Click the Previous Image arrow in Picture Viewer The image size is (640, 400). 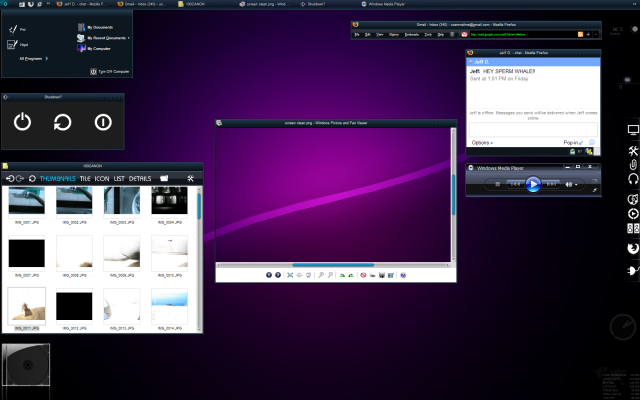[269, 275]
